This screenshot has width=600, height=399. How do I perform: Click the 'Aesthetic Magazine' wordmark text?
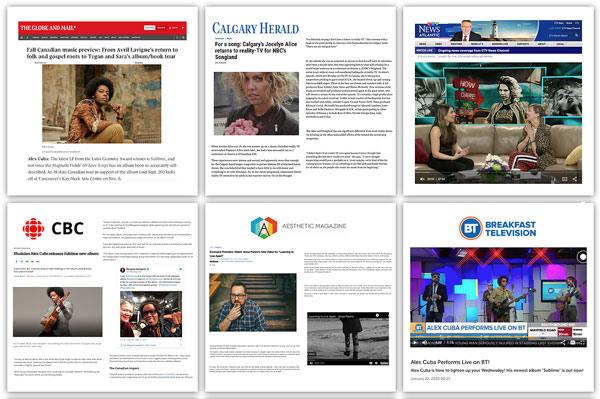[x=314, y=226]
